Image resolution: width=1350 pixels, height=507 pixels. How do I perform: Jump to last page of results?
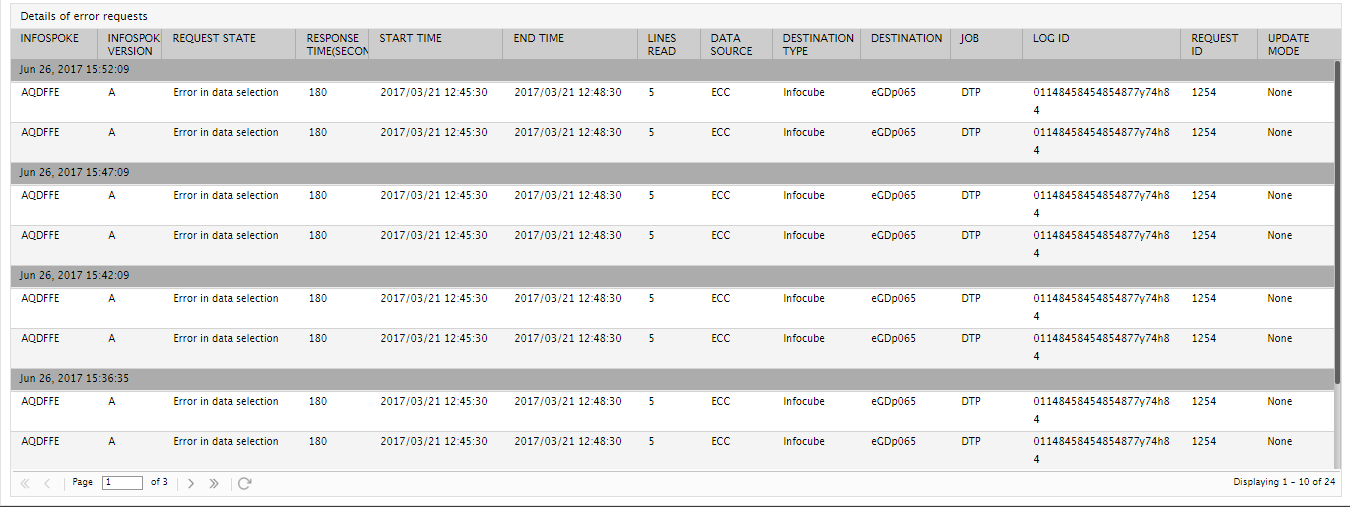pyautogui.click(x=214, y=483)
